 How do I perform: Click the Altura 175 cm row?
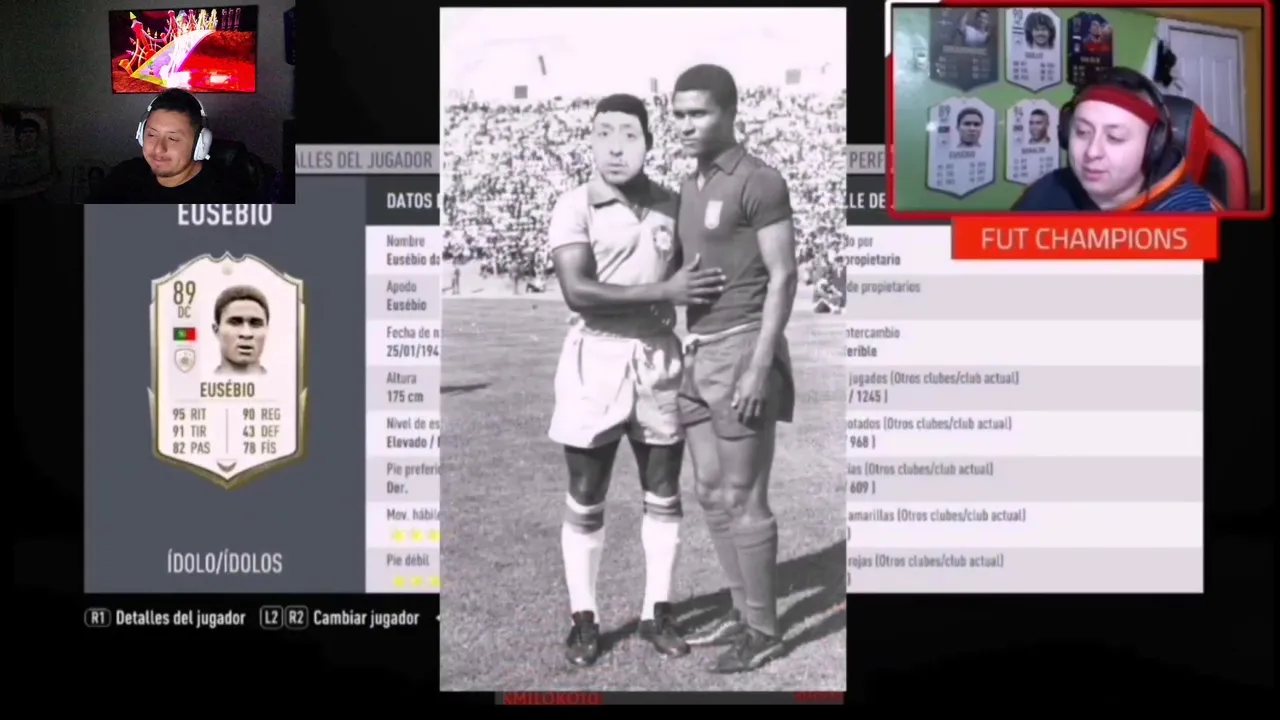pos(403,388)
